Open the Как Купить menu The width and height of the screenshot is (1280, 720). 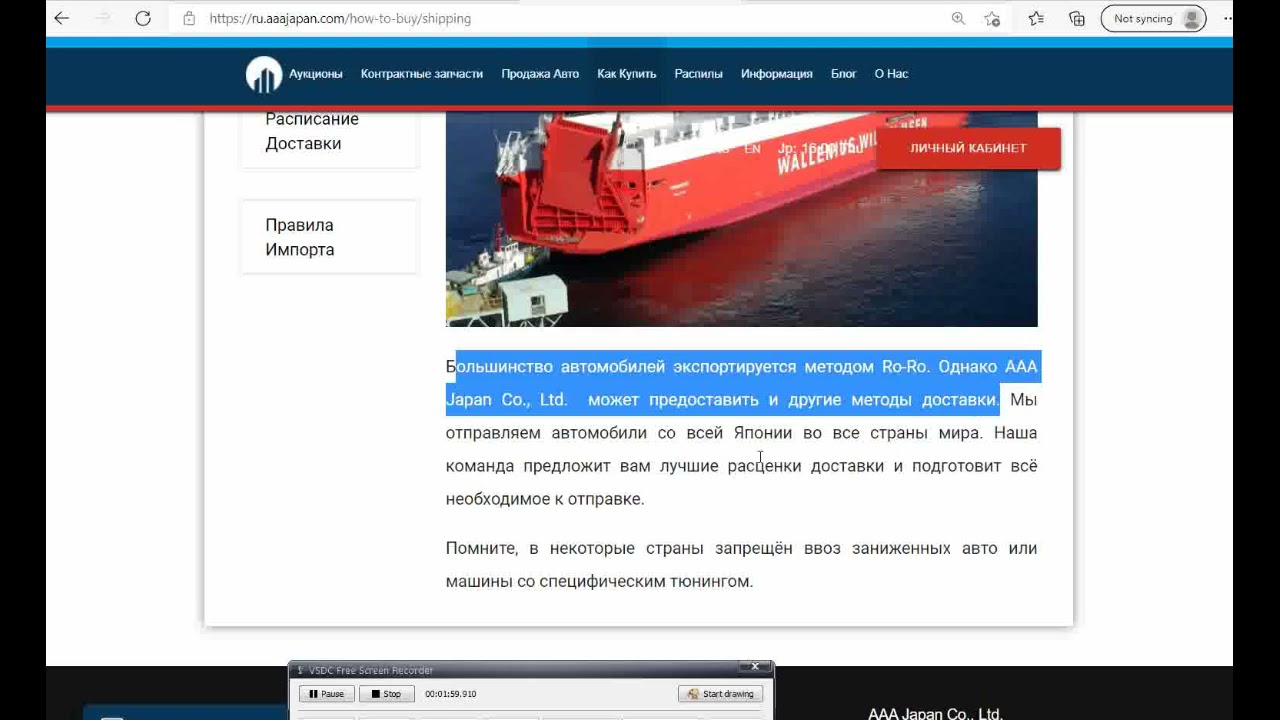(x=627, y=74)
